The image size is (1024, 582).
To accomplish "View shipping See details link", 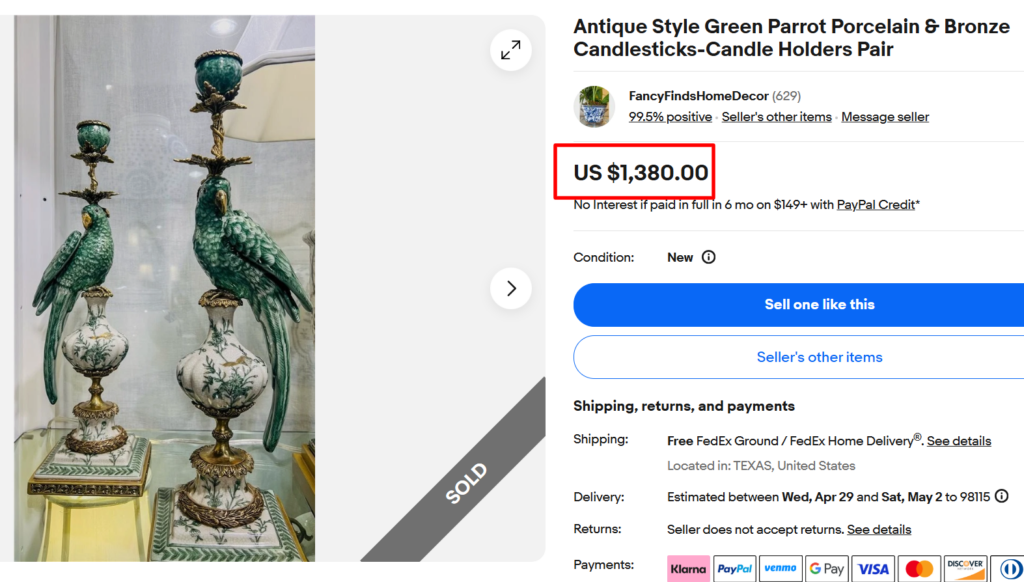I will [959, 440].
